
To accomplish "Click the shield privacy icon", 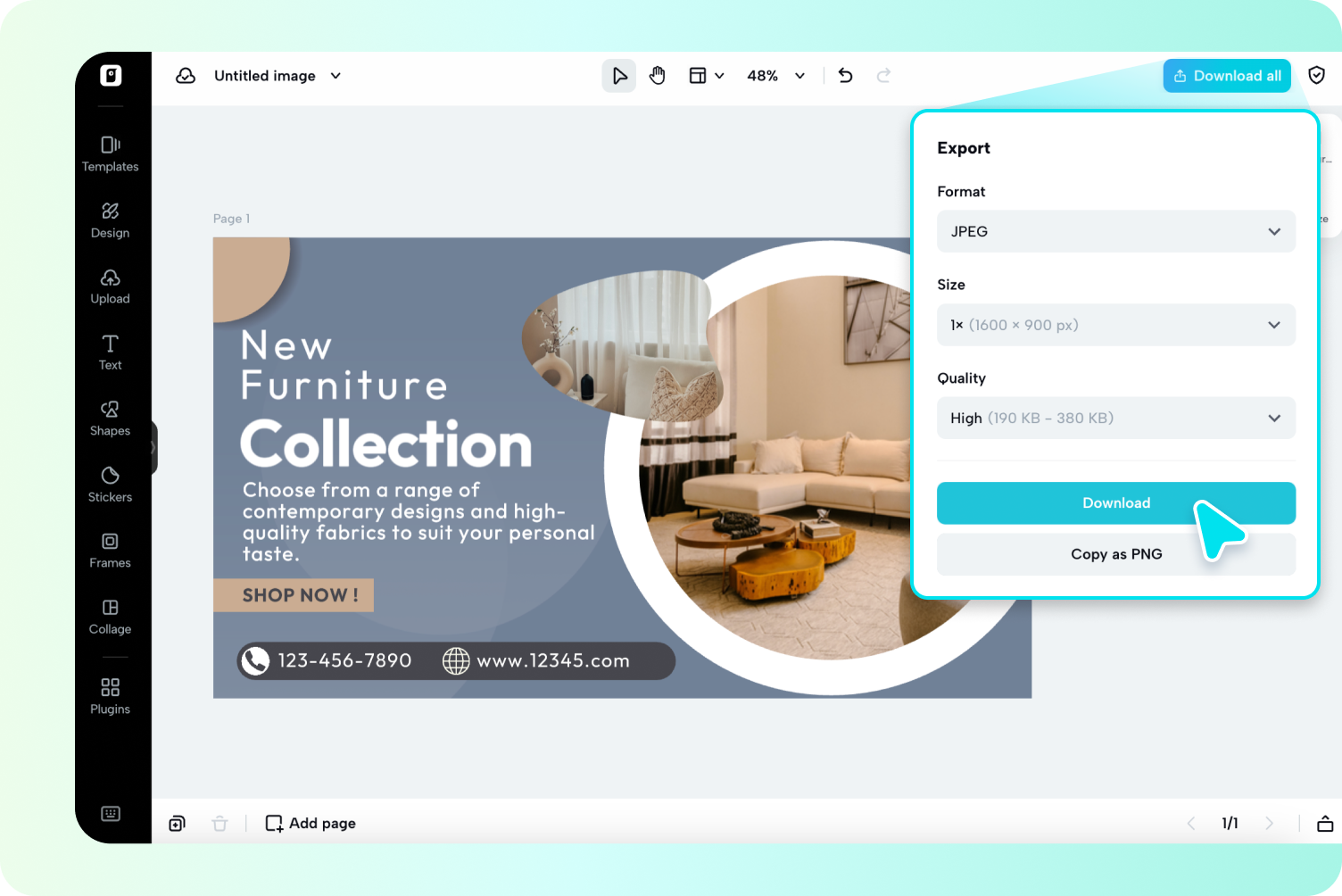I will [1316, 76].
